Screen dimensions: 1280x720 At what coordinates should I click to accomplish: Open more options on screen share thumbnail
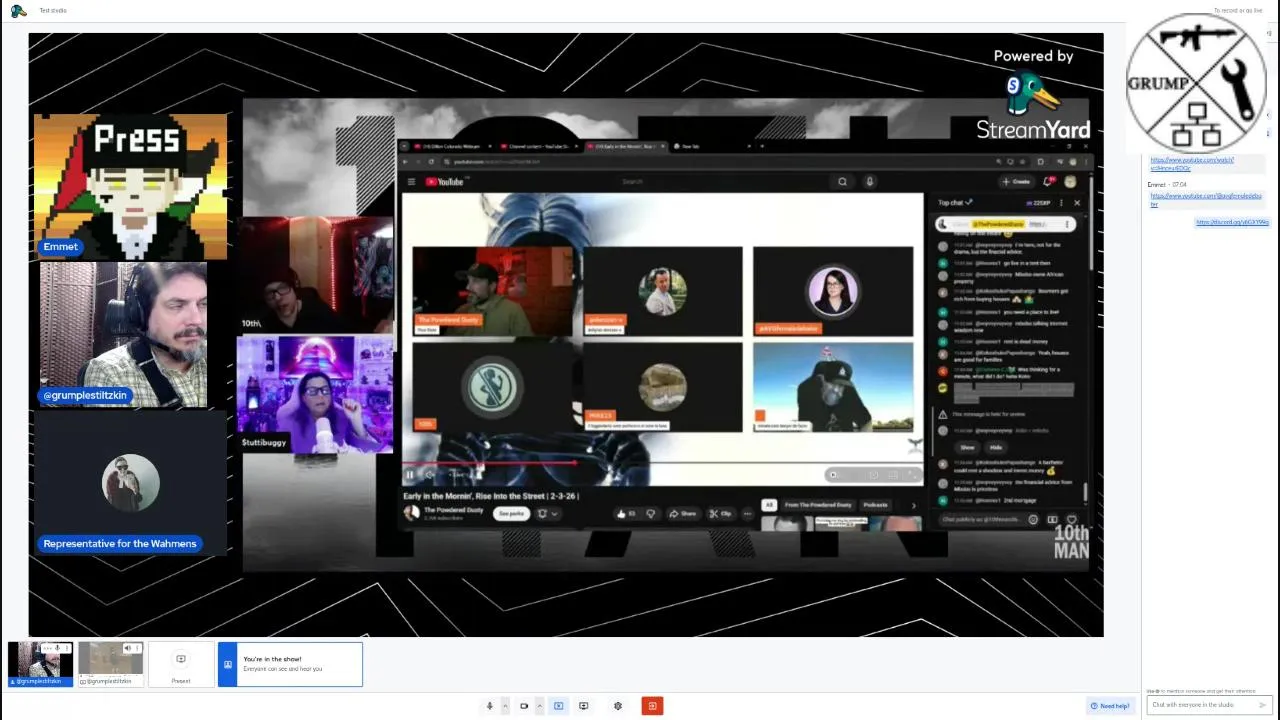point(136,648)
